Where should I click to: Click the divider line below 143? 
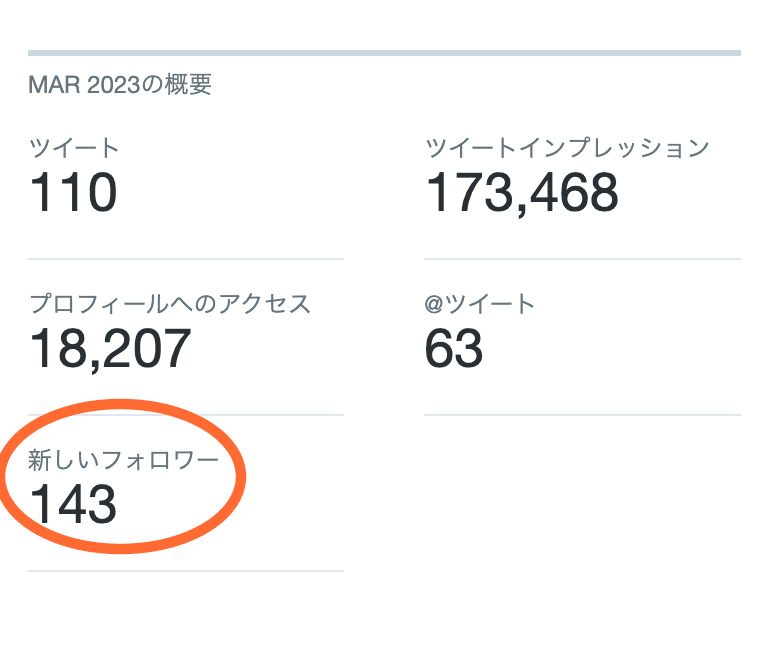[x=185, y=571]
